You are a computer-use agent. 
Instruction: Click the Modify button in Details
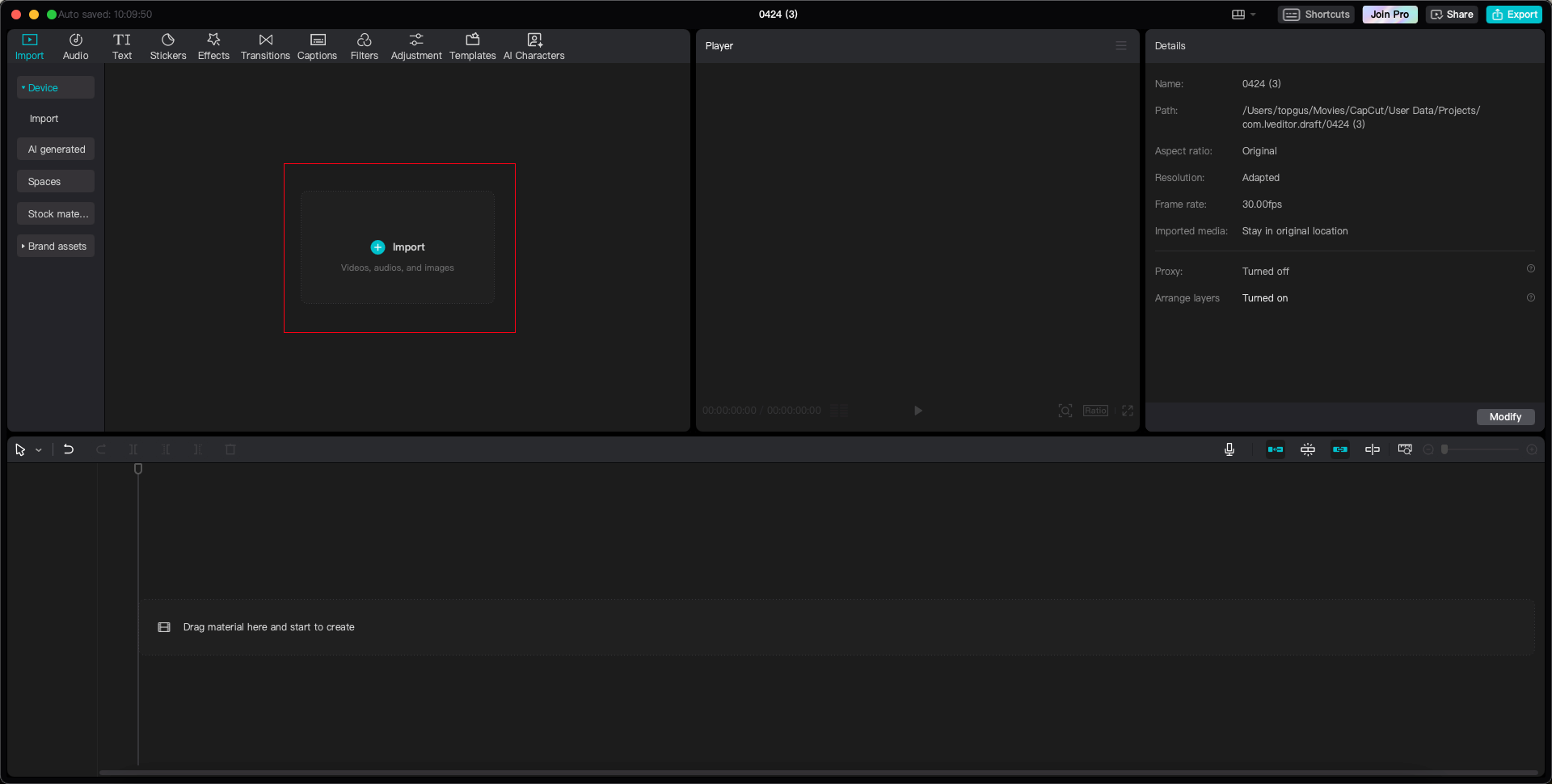[x=1505, y=417]
